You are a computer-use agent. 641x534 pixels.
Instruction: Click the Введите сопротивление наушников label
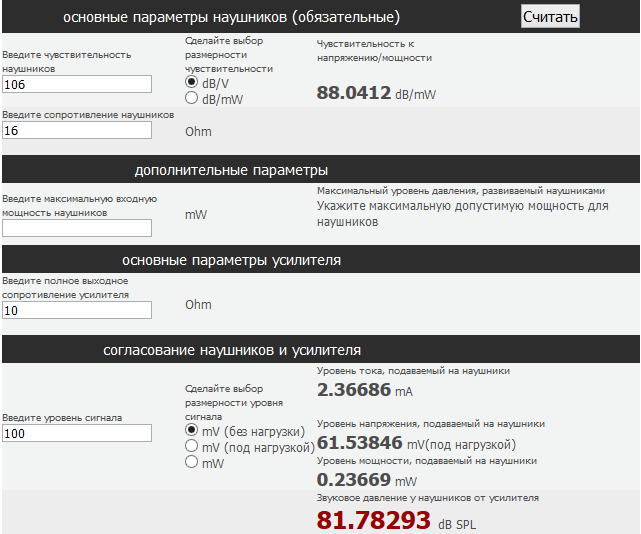[88, 115]
